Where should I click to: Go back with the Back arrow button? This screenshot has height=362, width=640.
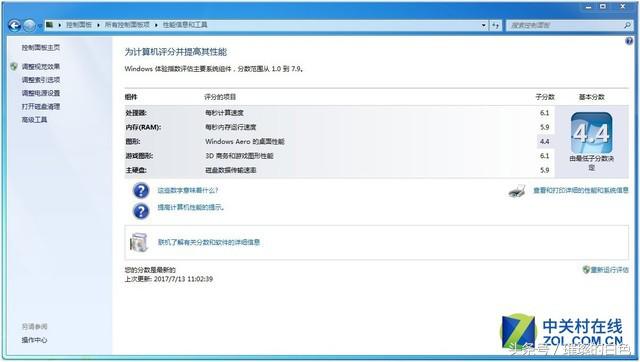tap(15, 26)
